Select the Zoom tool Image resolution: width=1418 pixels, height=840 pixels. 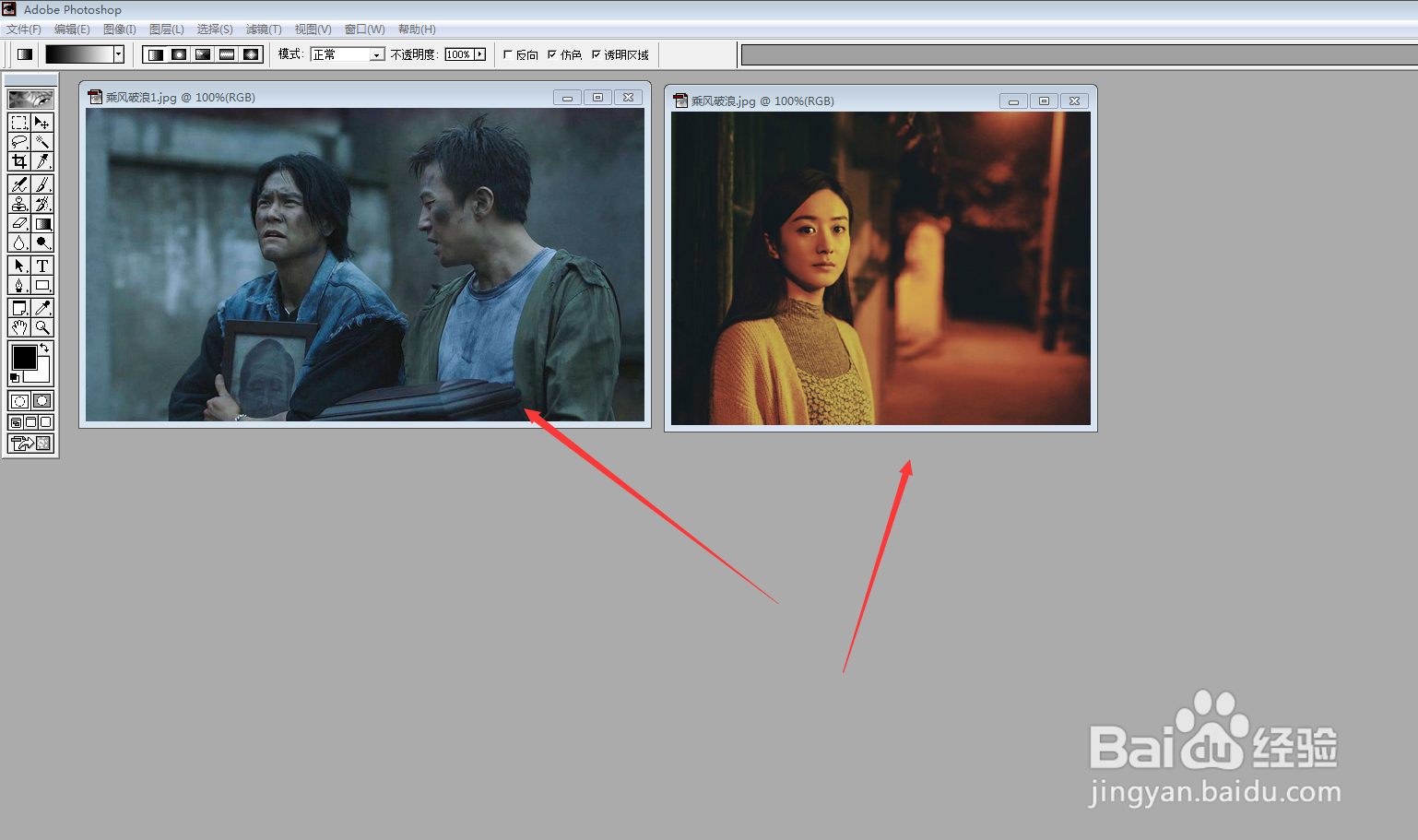42,327
